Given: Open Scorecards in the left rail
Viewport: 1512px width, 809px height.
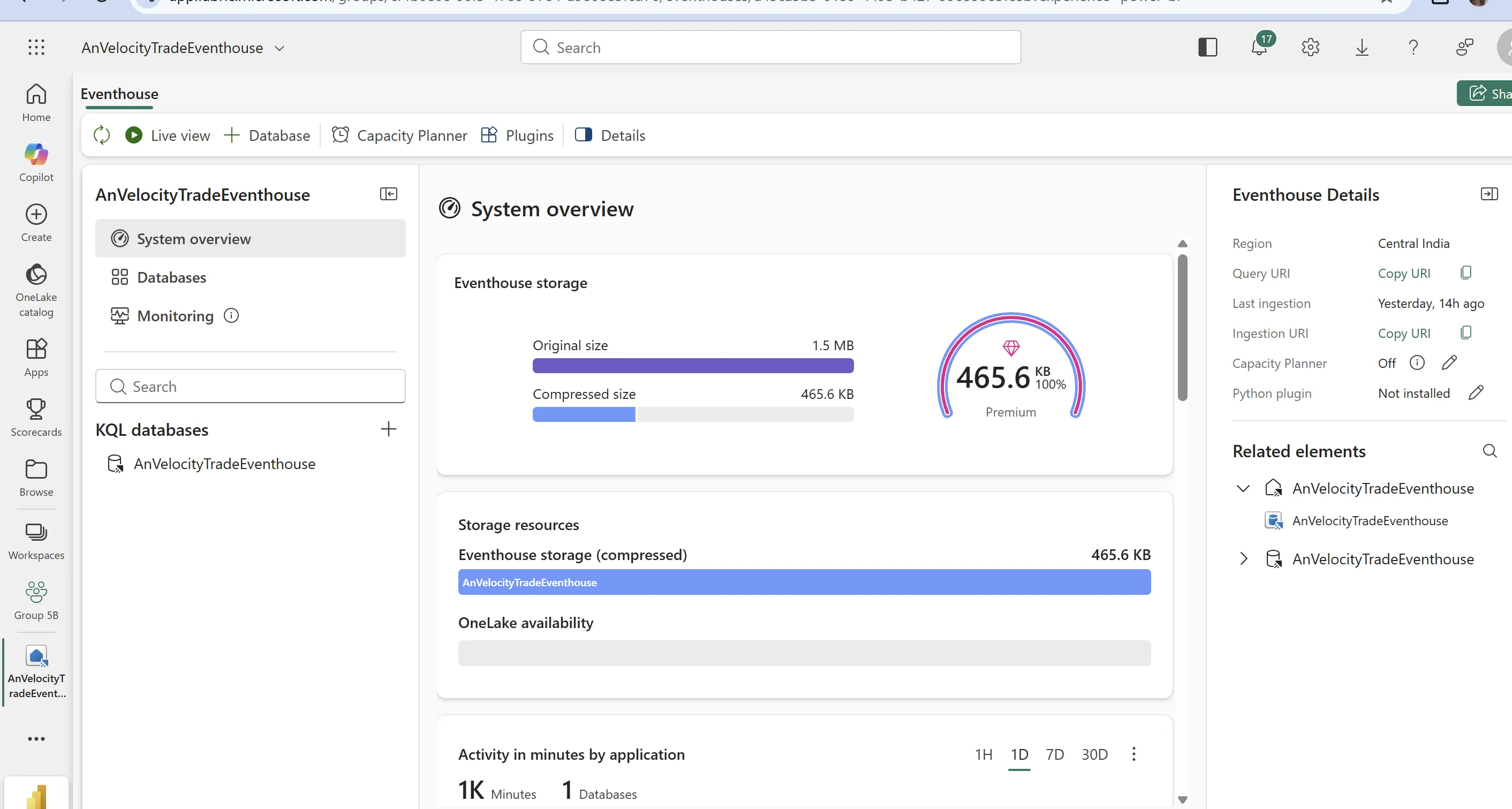Looking at the screenshot, I should [36, 418].
